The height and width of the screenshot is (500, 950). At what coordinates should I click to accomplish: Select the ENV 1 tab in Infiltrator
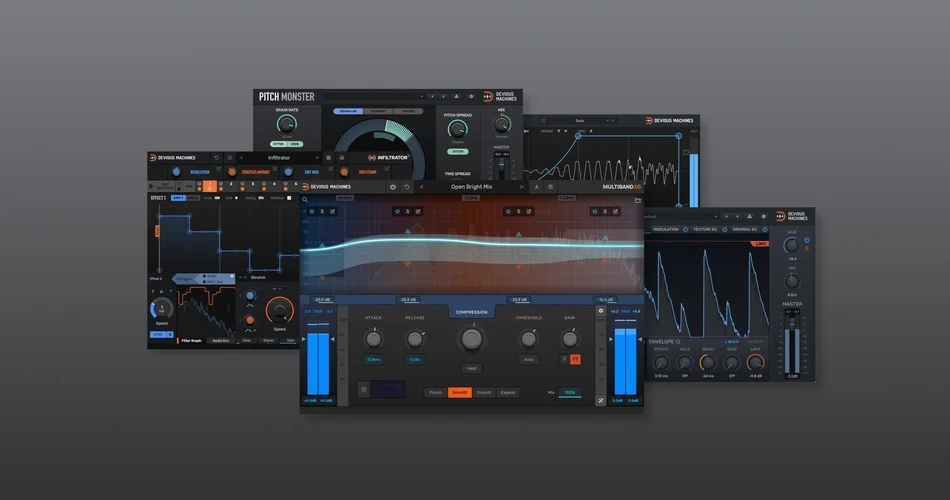pyautogui.click(x=178, y=198)
